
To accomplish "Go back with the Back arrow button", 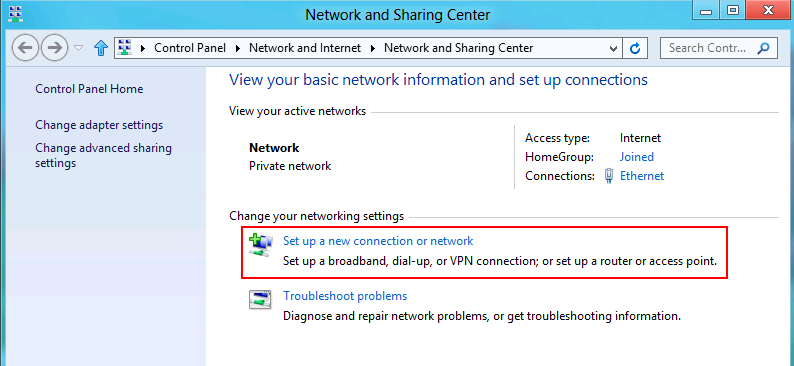I will point(25,48).
